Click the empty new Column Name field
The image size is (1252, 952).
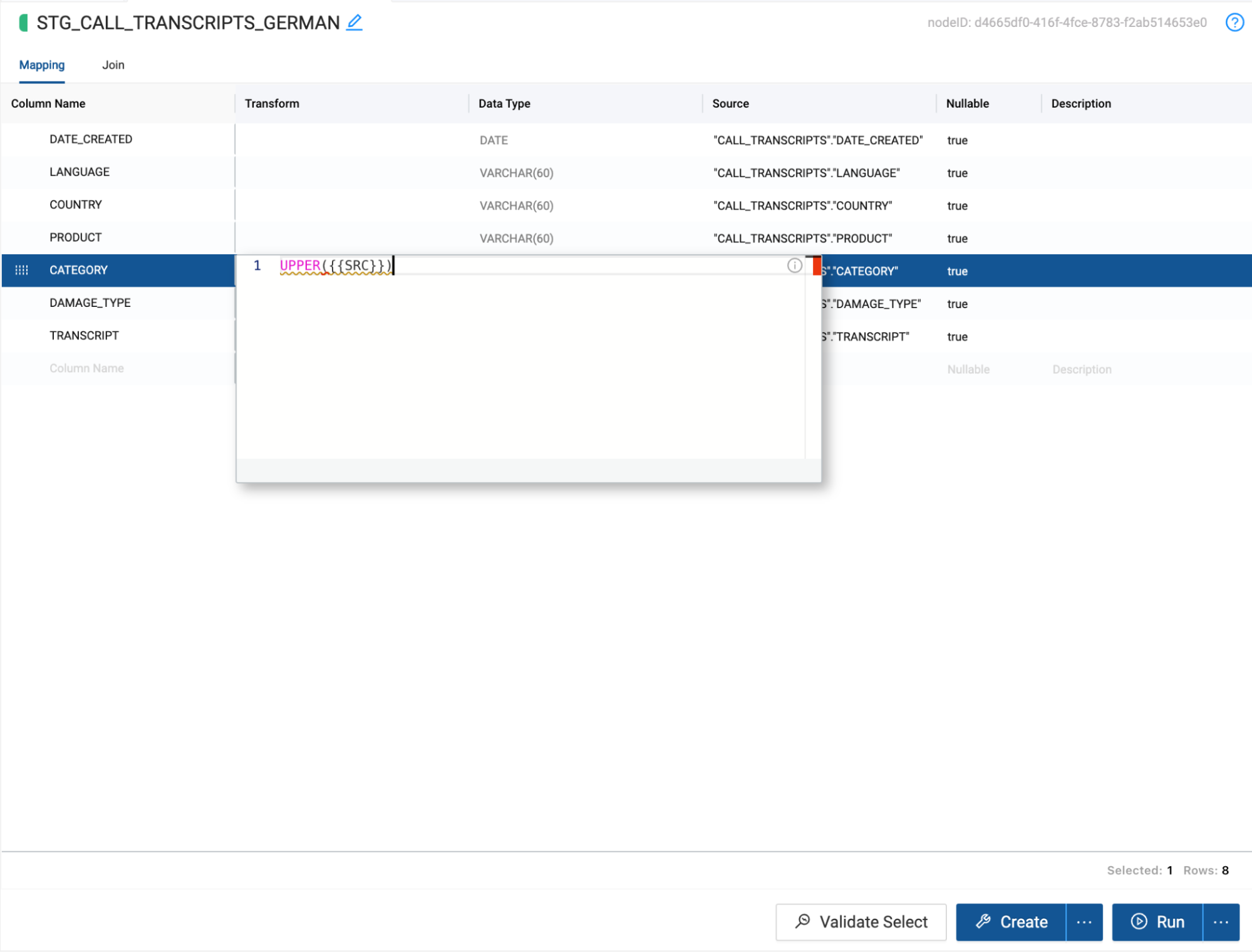click(x=87, y=368)
